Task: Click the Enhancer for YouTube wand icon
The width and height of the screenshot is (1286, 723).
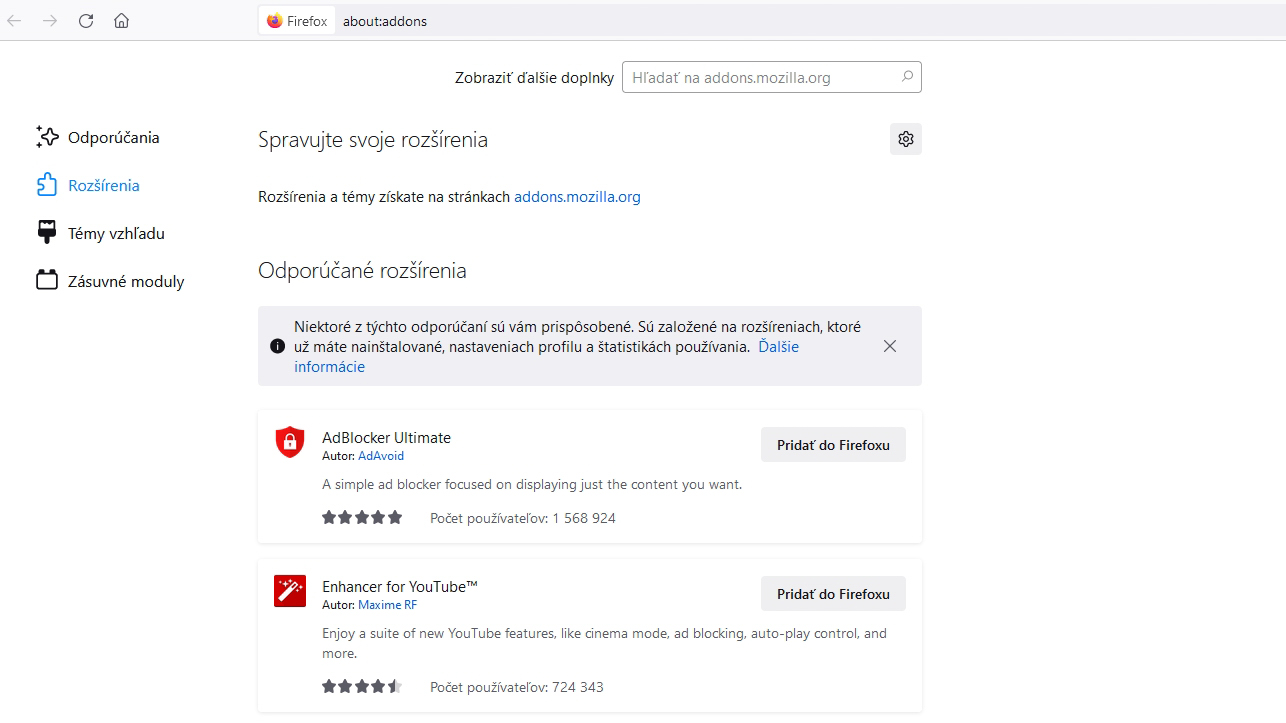Action: [290, 591]
